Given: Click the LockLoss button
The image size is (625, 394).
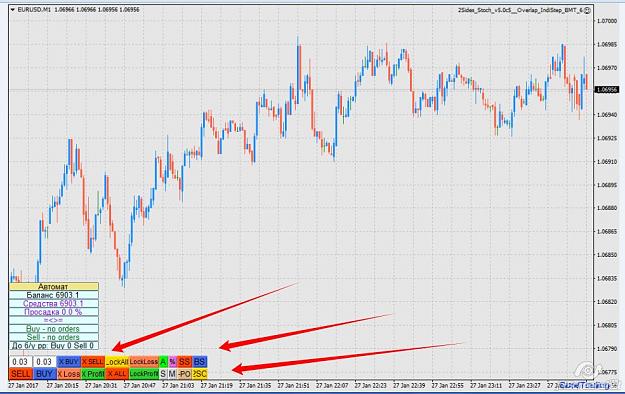Looking at the screenshot, I should (x=144, y=362).
